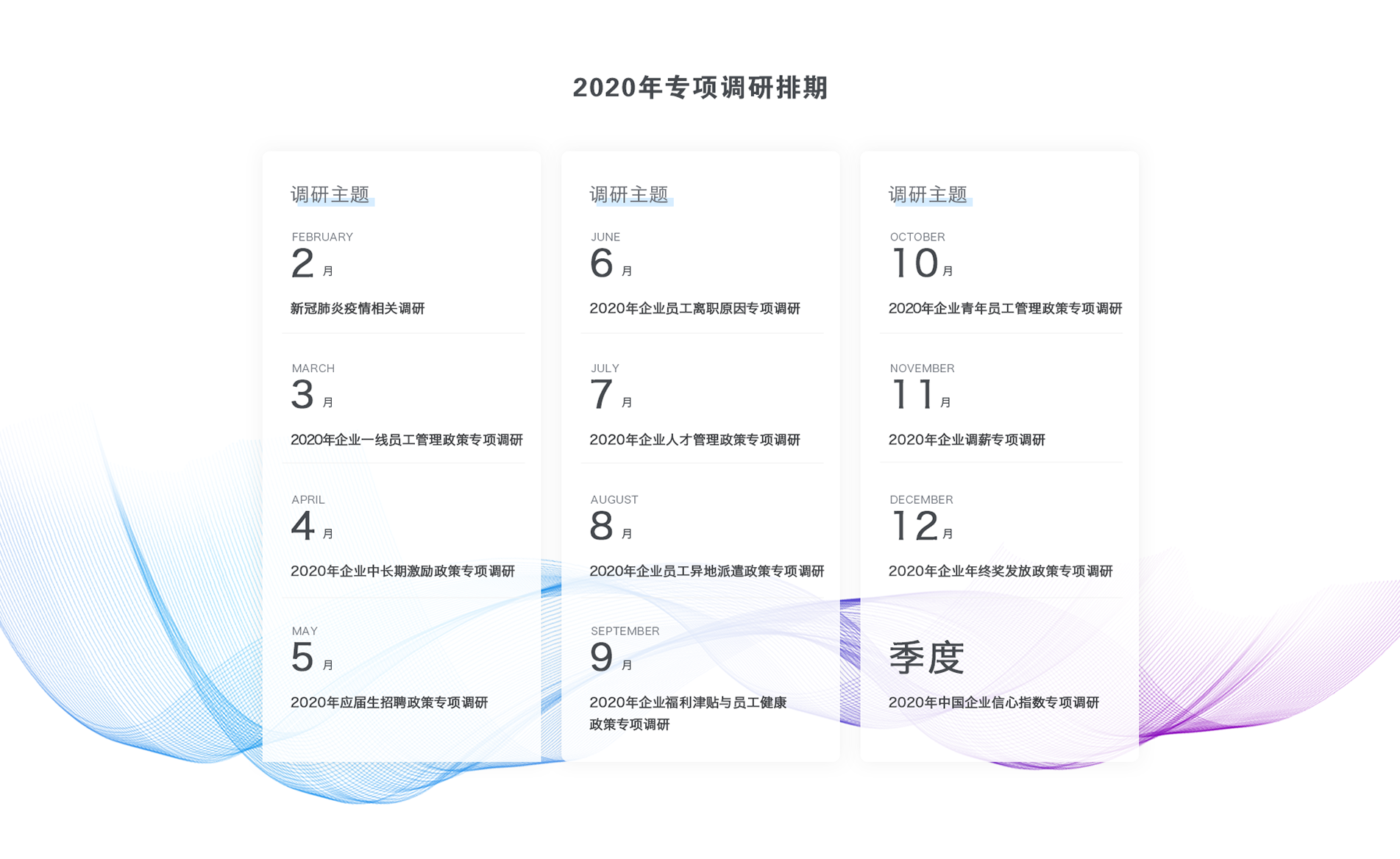Open 2020年企业青年员工管理政策专项调研
Viewport: 1400px width, 859px height.
tap(1006, 308)
